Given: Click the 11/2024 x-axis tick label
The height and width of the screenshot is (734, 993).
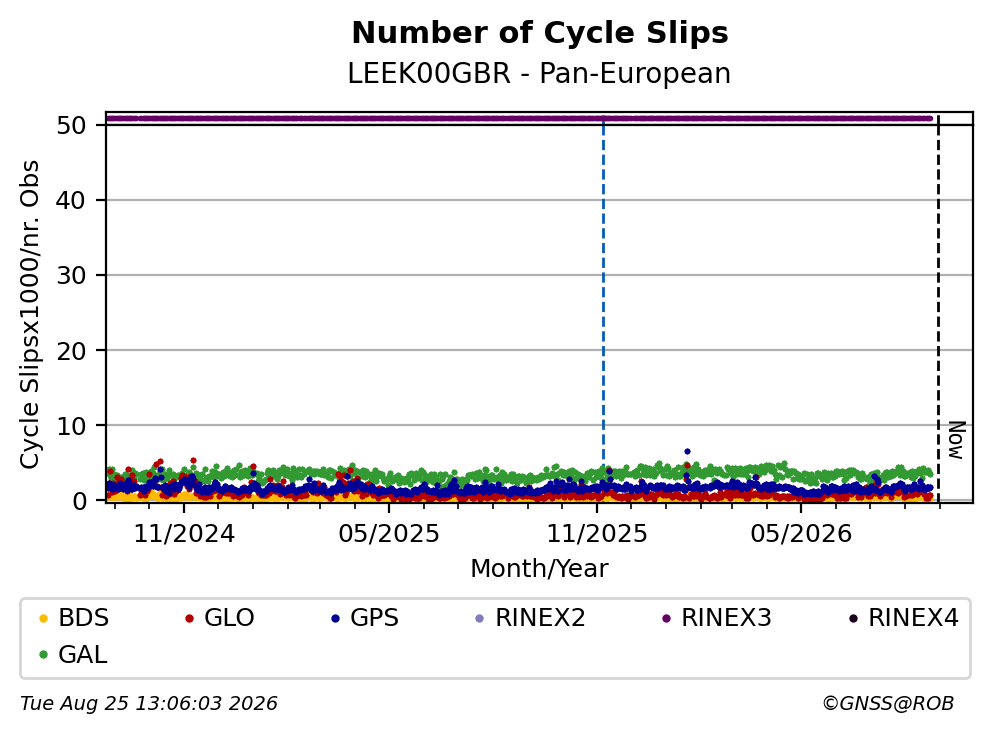Looking at the screenshot, I should pyautogui.click(x=184, y=534).
